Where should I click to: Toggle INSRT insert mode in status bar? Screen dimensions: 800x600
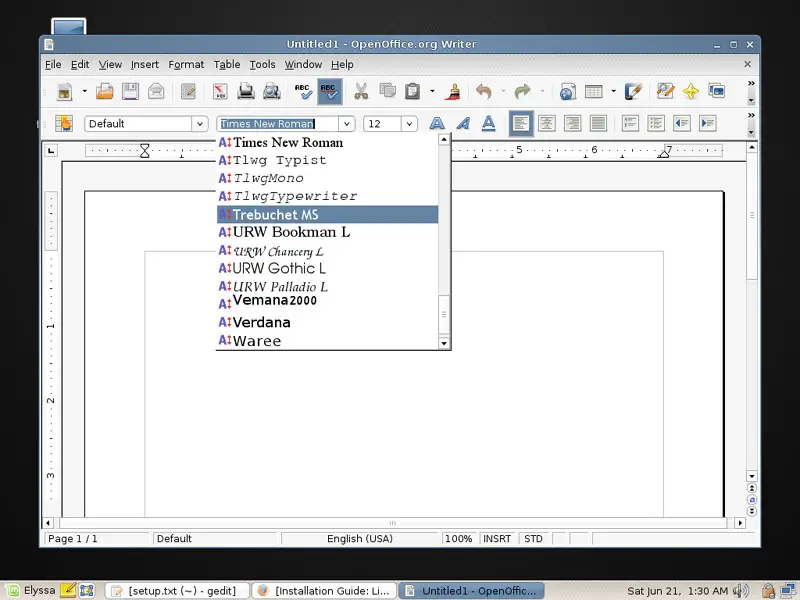(497, 539)
